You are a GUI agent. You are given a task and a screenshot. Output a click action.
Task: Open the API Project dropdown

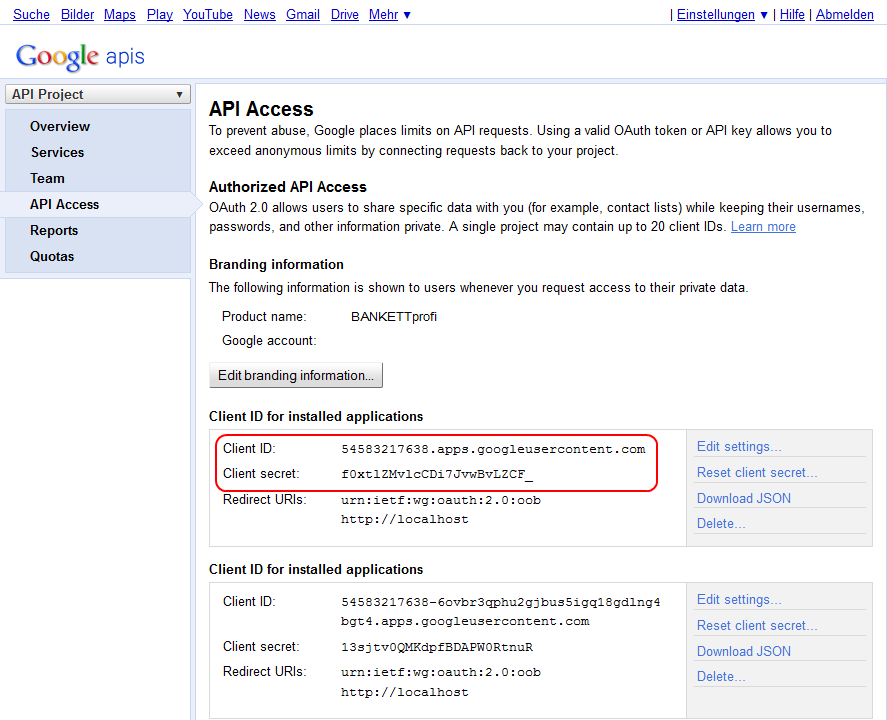coord(98,94)
